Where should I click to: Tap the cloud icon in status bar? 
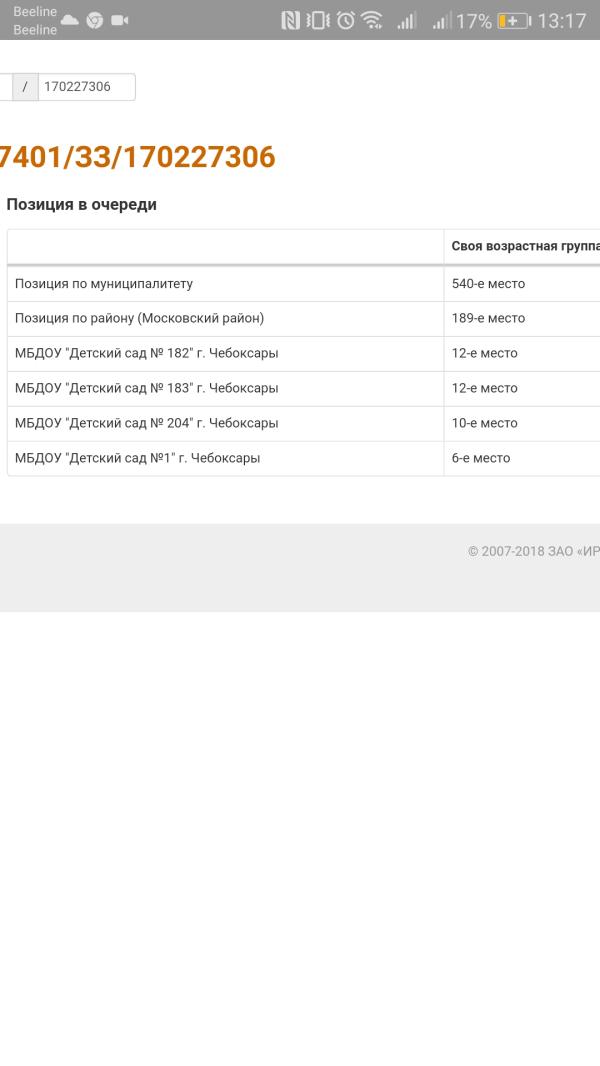(69, 20)
